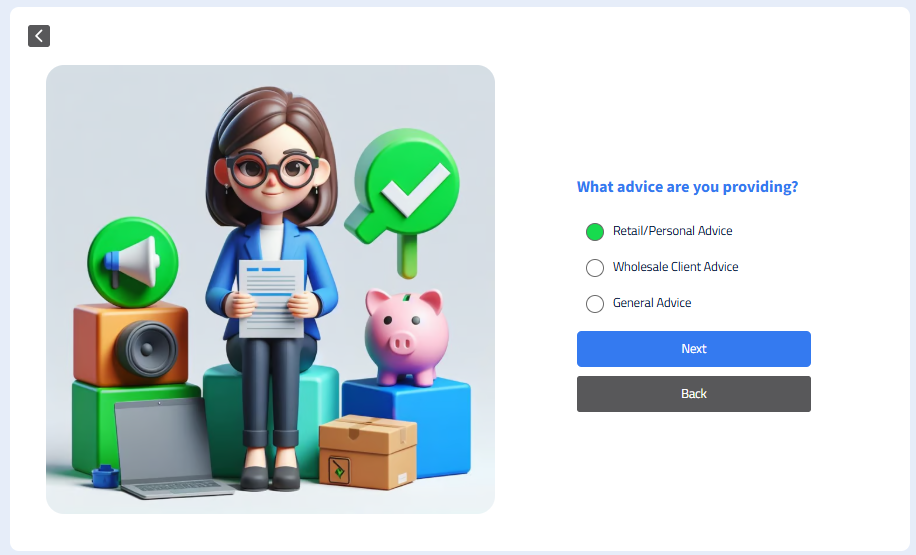Click the dark gray Back button

point(693,394)
